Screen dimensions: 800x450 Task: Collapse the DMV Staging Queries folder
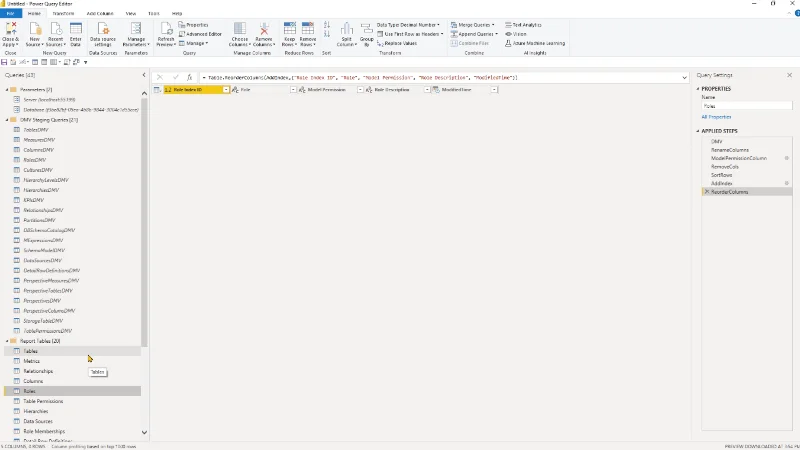pyautogui.click(x=7, y=120)
